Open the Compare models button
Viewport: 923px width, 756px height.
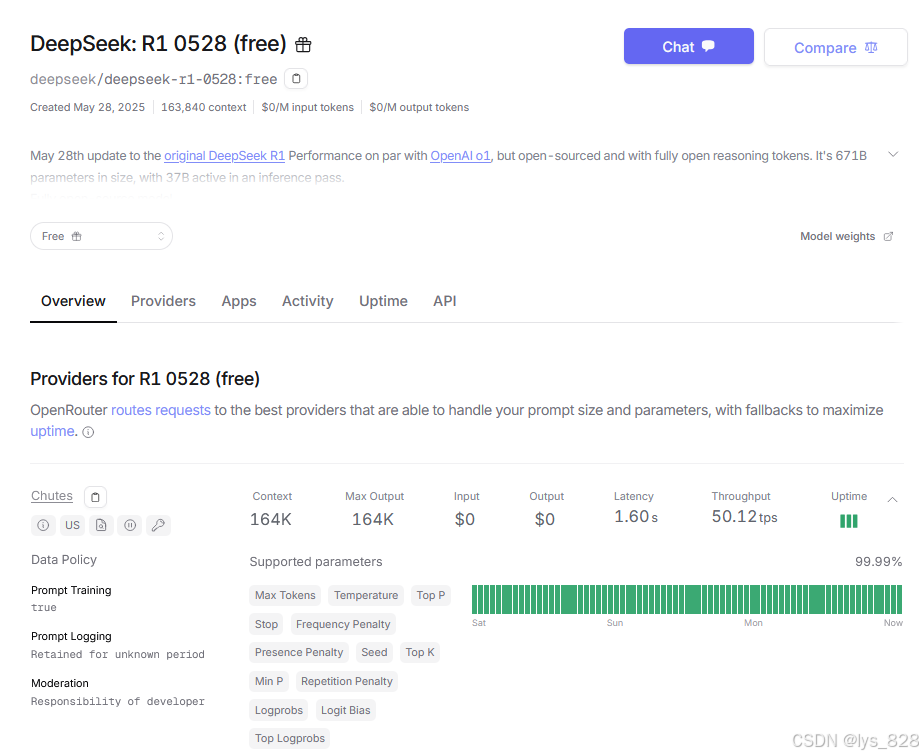point(835,47)
